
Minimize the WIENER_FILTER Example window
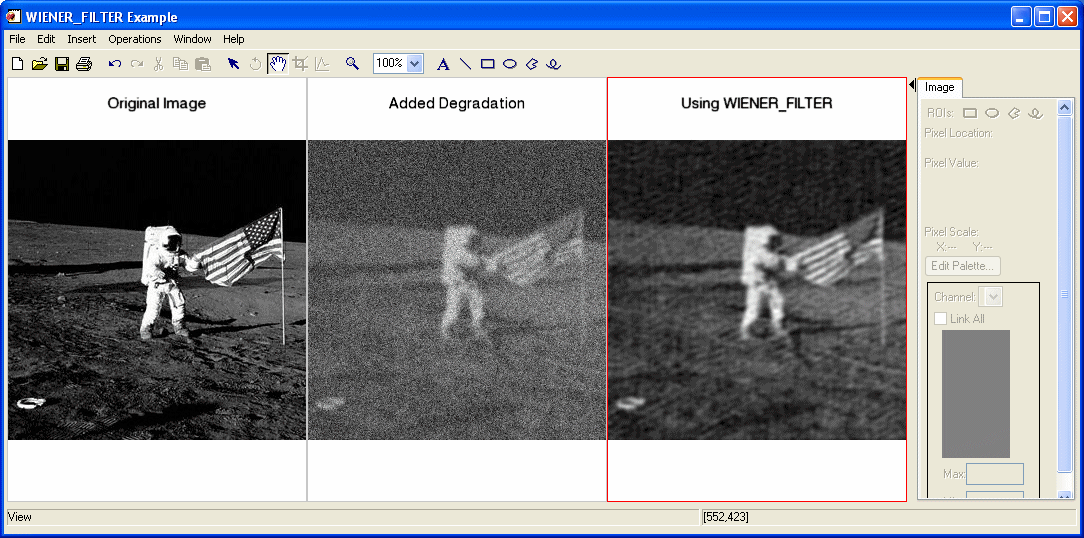point(1022,17)
